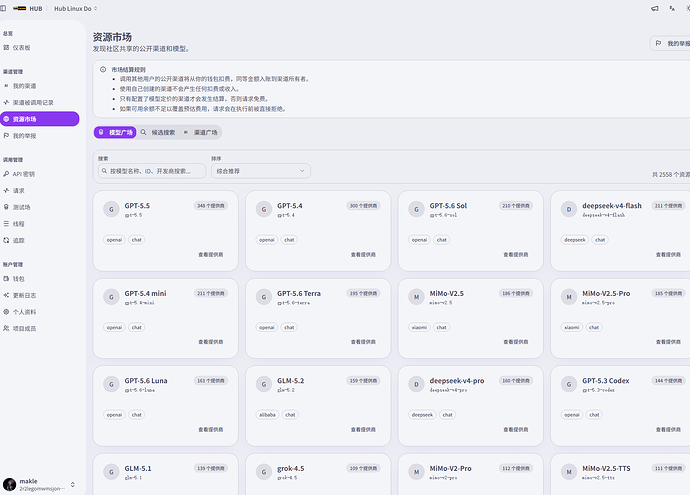View providers for deepseek-v4-pro
The width and height of the screenshot is (690, 495).
point(516,429)
